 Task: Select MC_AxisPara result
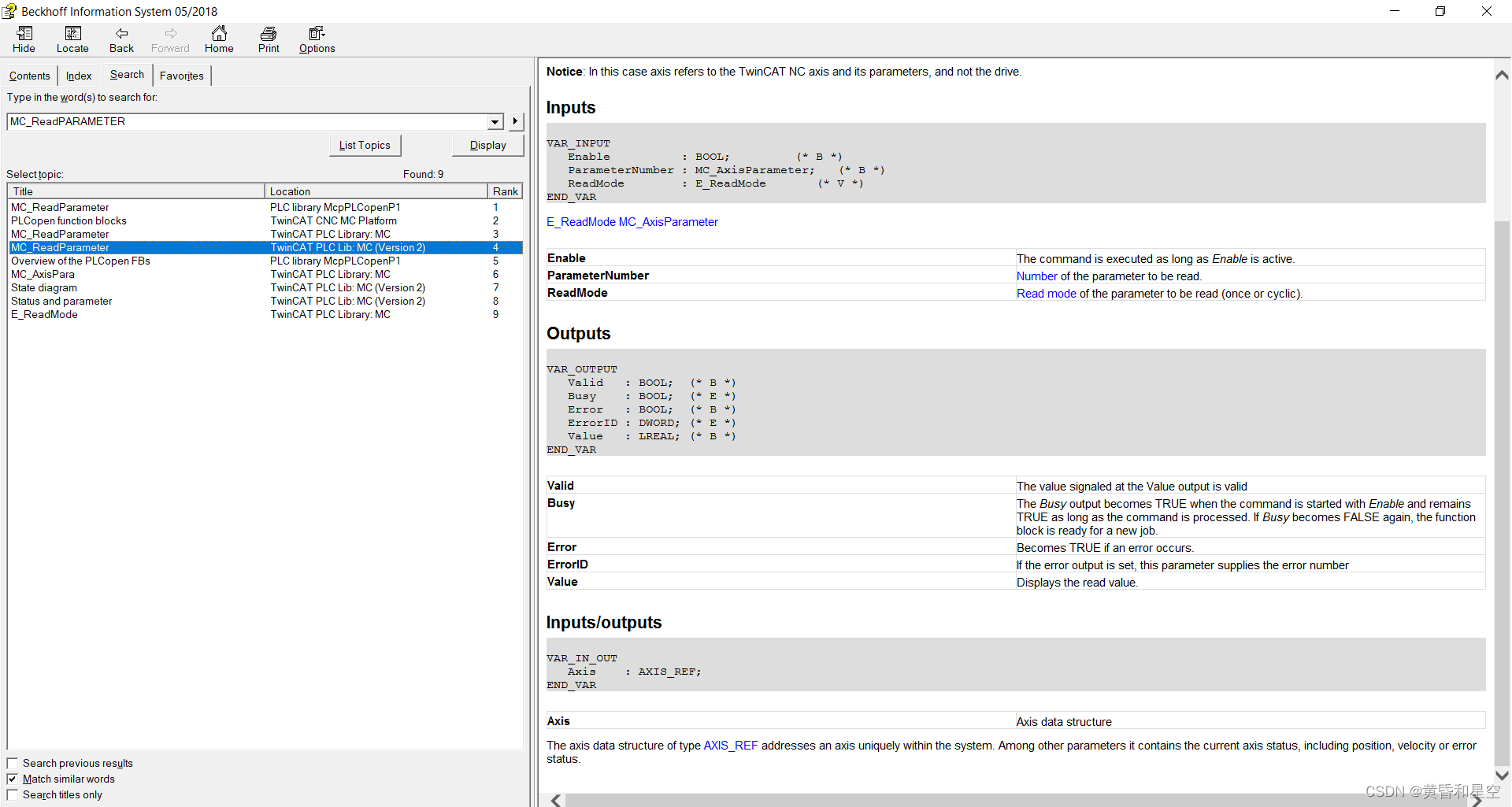(x=265, y=275)
